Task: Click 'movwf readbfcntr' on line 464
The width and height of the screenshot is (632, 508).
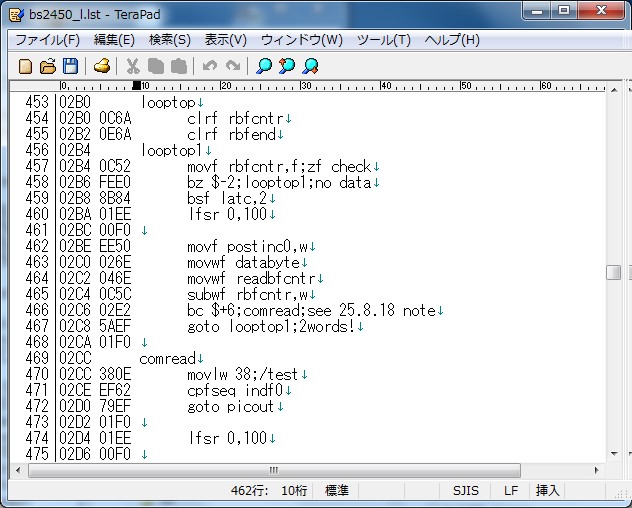Action: [x=252, y=279]
